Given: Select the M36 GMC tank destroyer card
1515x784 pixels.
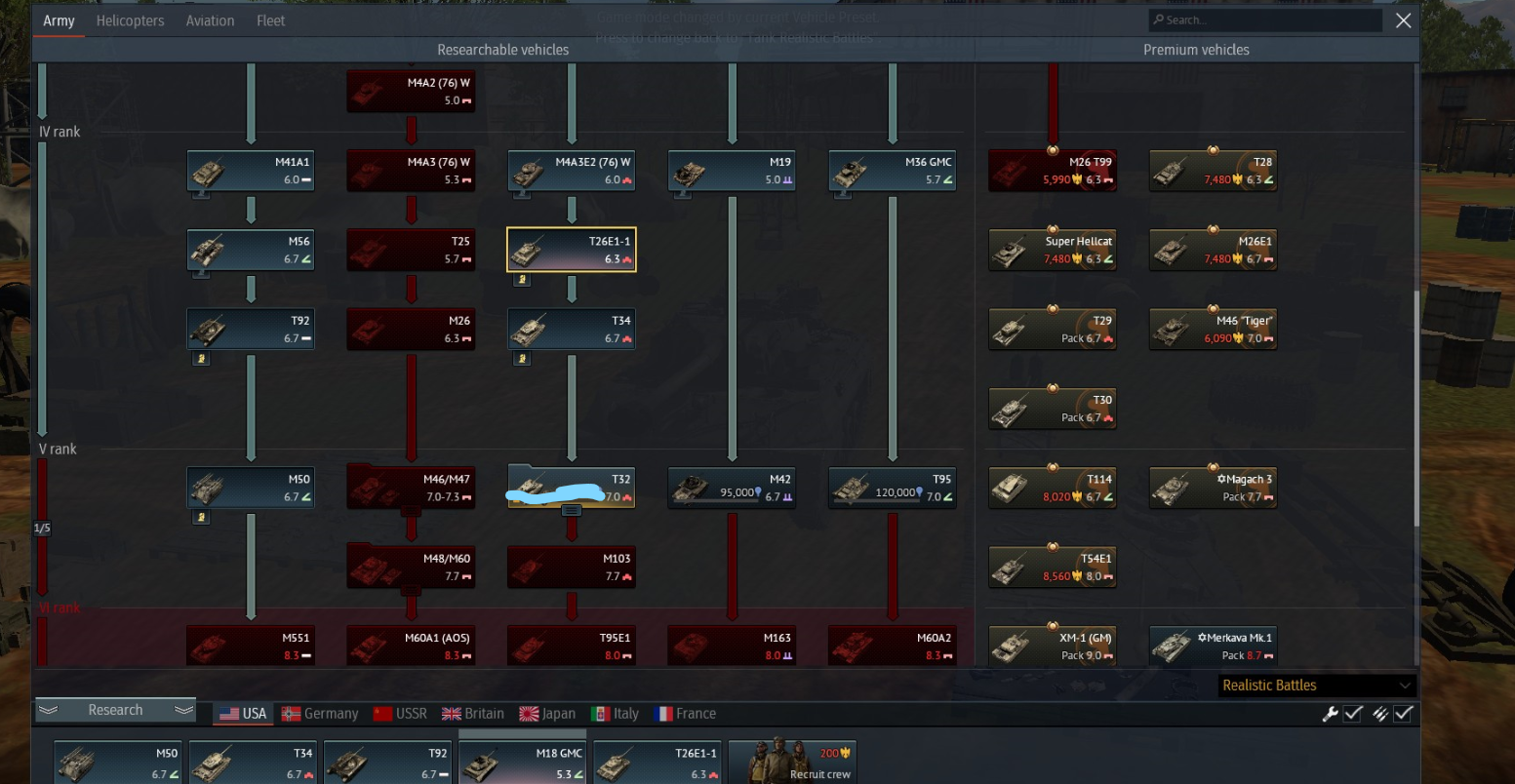Looking at the screenshot, I should coord(892,171).
